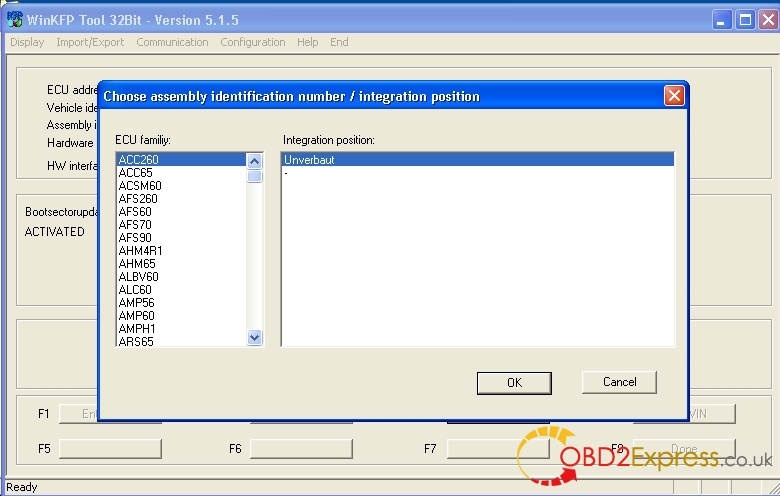
Task: Pick ACSM60 ECU family entry
Action: point(139,186)
